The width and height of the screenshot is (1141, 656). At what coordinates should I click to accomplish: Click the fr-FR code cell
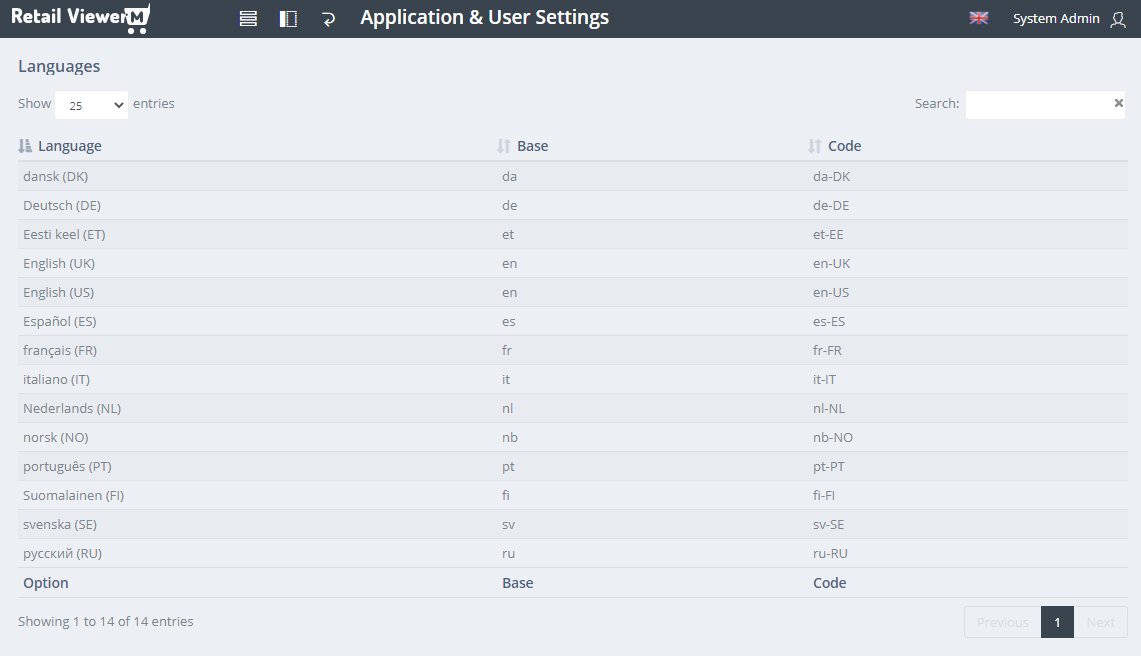tap(827, 350)
